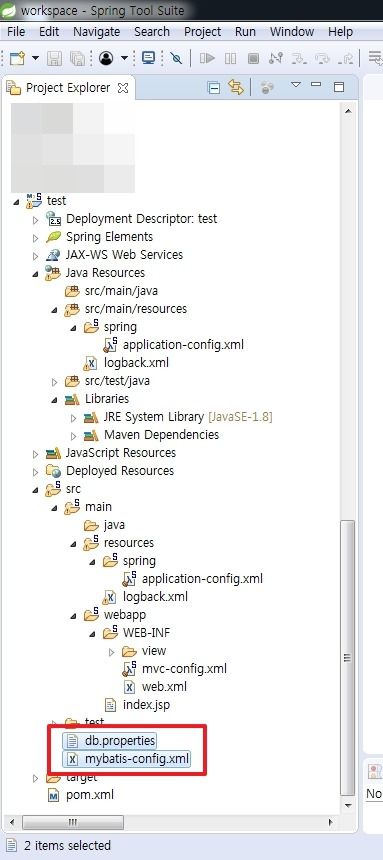Click the Skip All Breakpoints icon

(176, 58)
